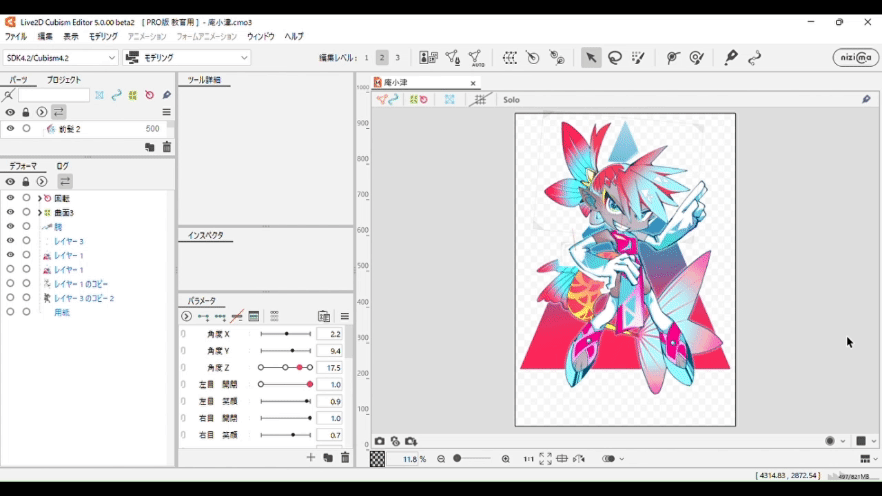Zoom out the canvas
Viewport: 882px width, 496px height.
point(441,459)
